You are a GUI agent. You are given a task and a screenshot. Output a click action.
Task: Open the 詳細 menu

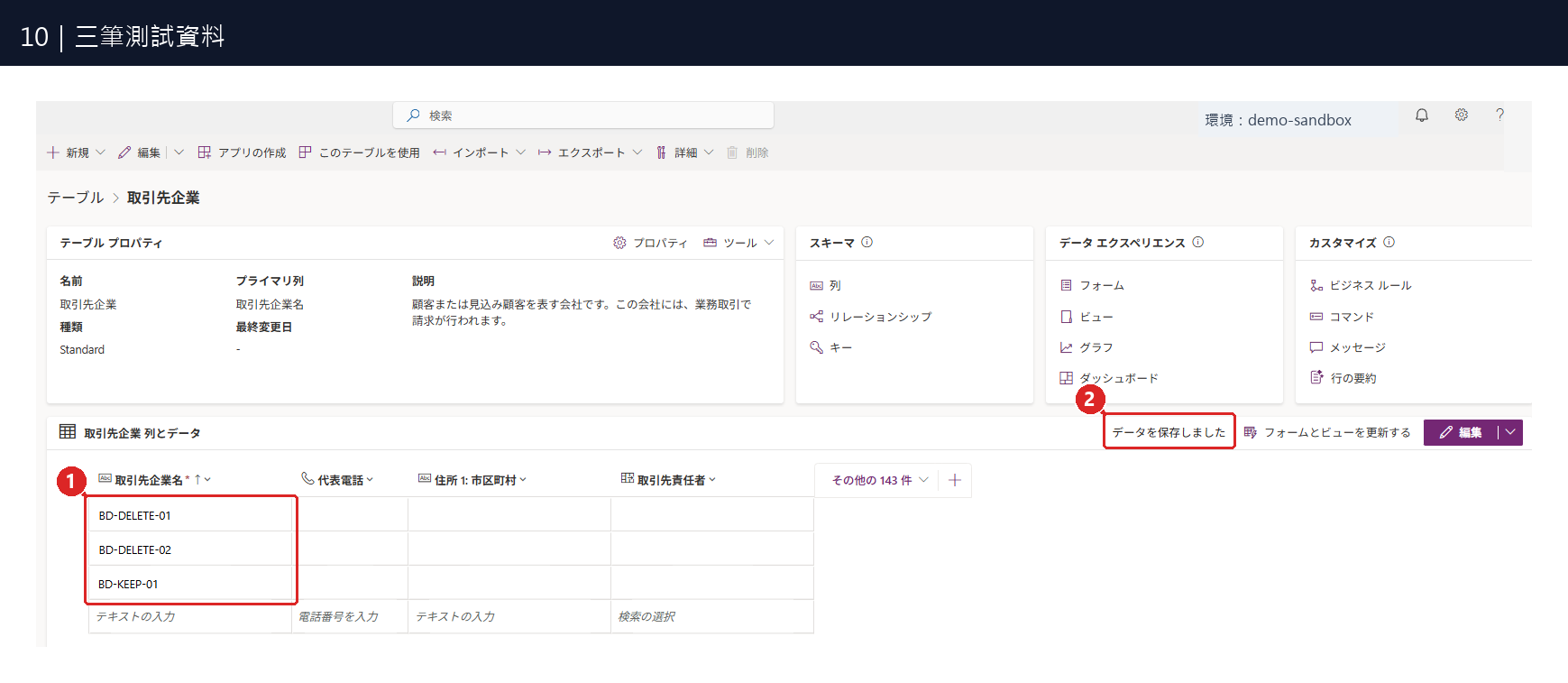tap(684, 152)
